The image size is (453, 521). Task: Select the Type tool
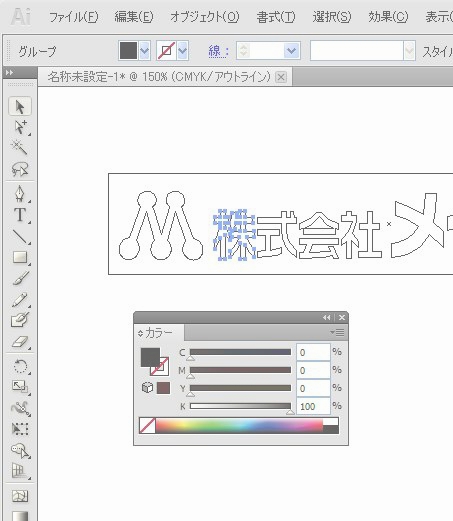(x=20, y=215)
